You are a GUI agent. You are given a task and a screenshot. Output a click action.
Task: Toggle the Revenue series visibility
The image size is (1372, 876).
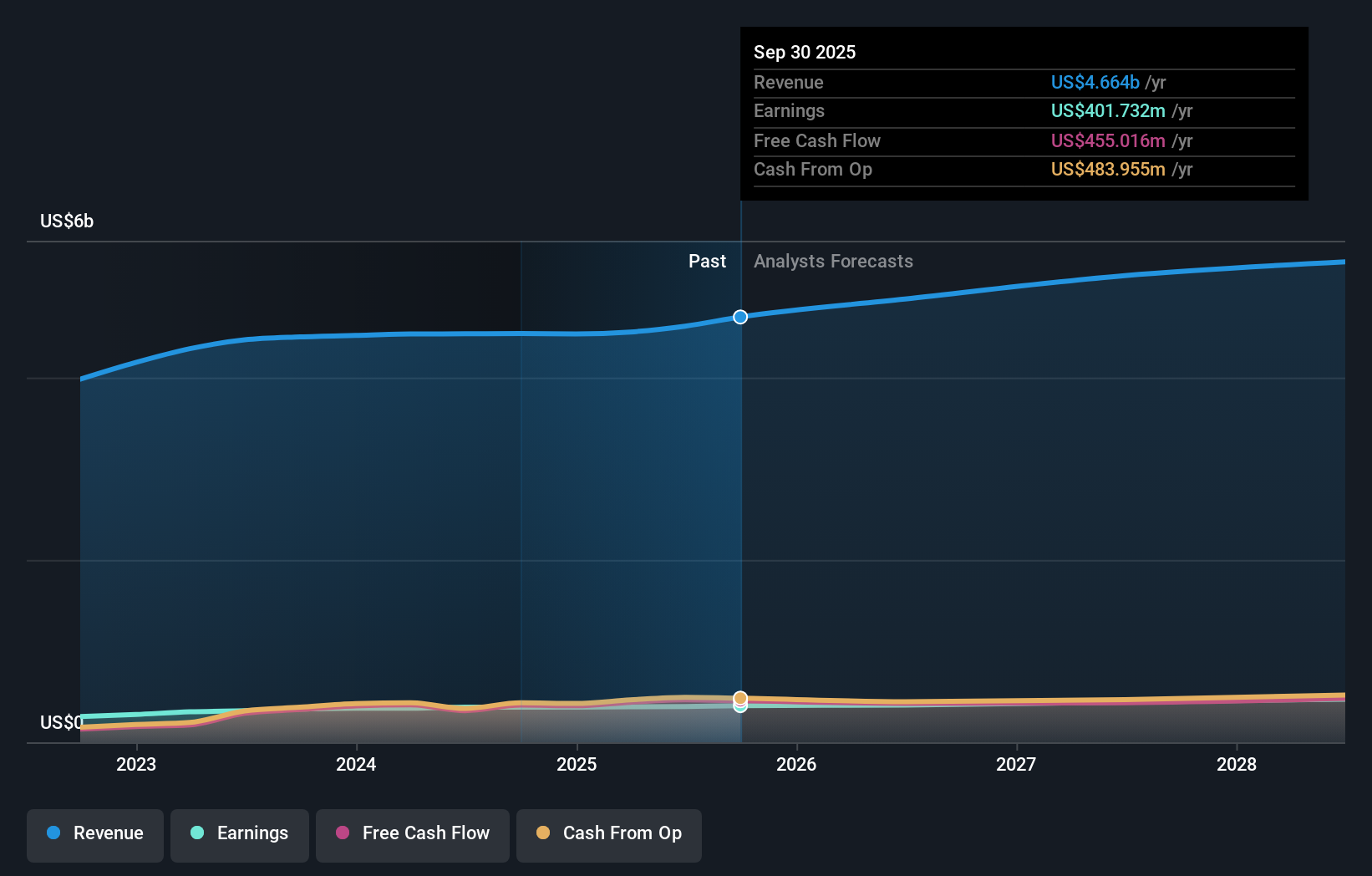tap(94, 833)
